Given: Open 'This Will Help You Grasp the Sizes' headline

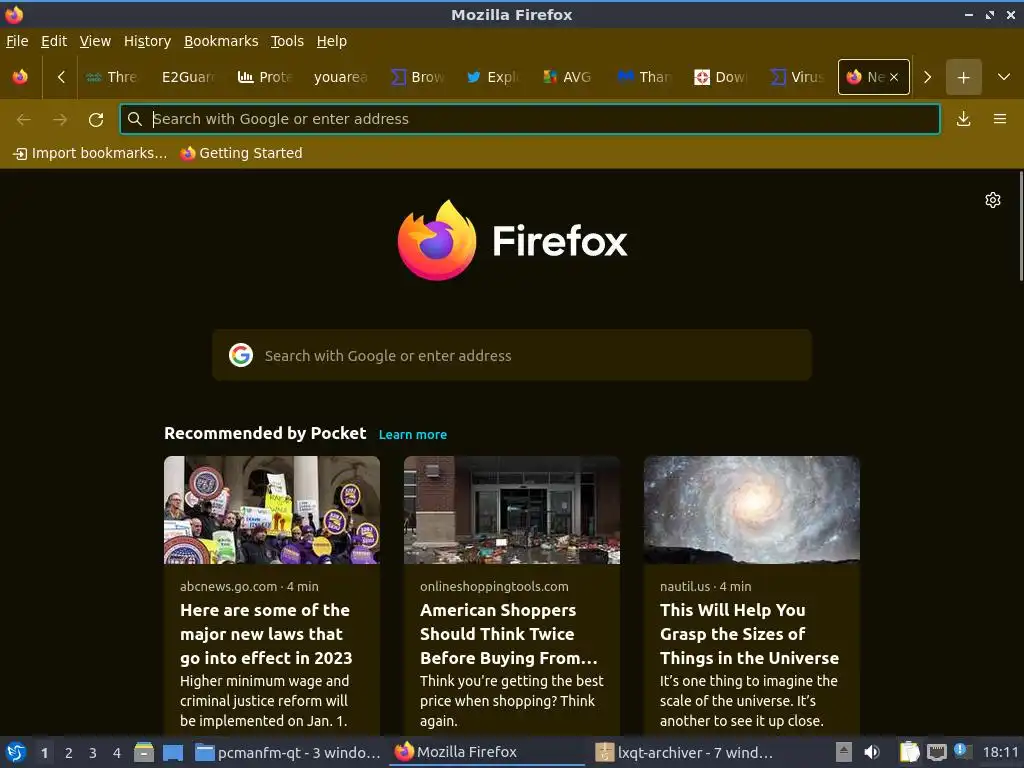Looking at the screenshot, I should tap(749, 634).
